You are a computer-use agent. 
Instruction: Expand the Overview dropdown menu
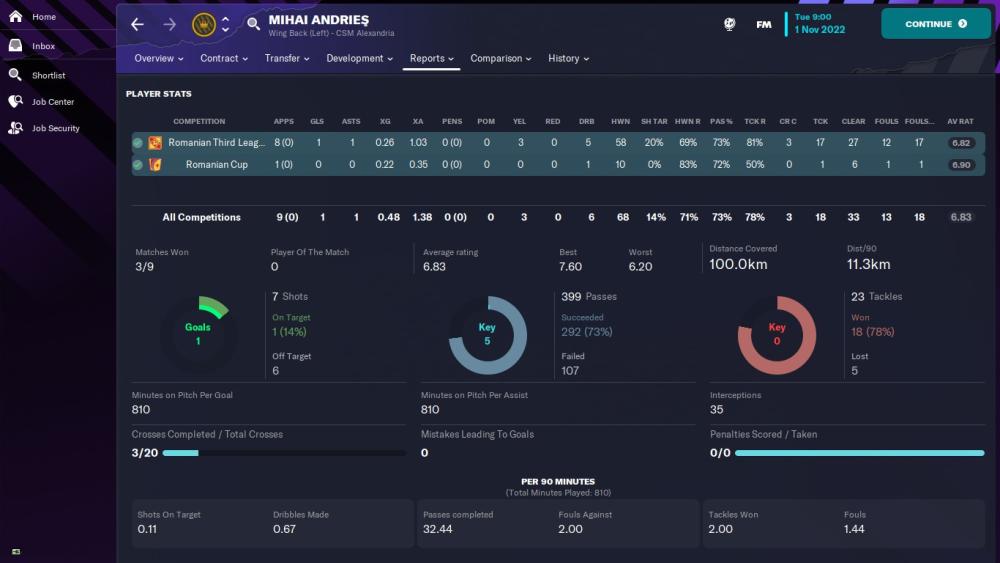click(x=159, y=58)
